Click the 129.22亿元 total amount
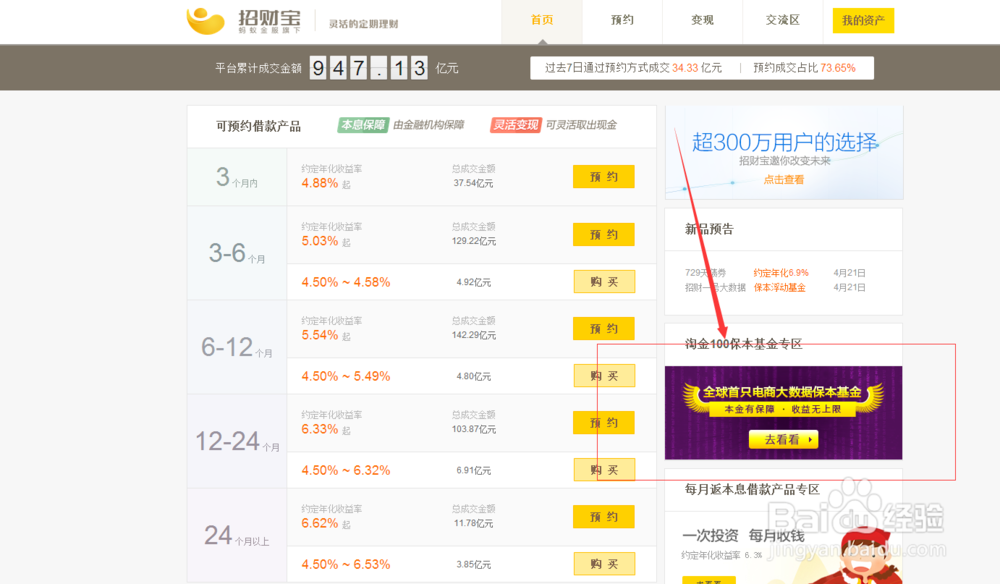 coord(474,241)
